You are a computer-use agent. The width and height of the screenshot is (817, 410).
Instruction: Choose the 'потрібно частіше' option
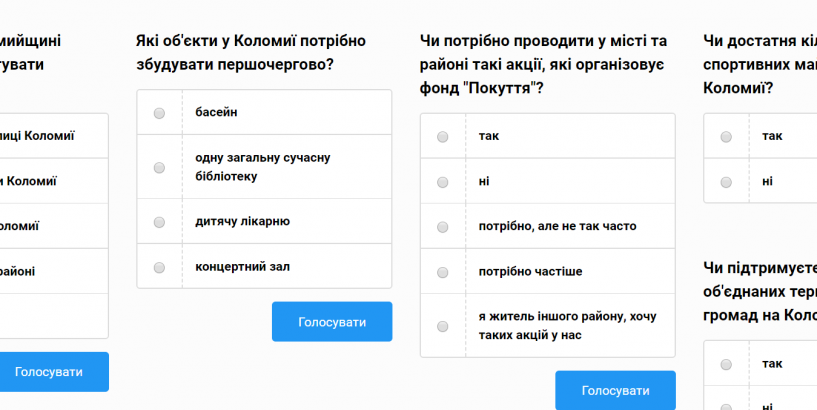(x=443, y=272)
